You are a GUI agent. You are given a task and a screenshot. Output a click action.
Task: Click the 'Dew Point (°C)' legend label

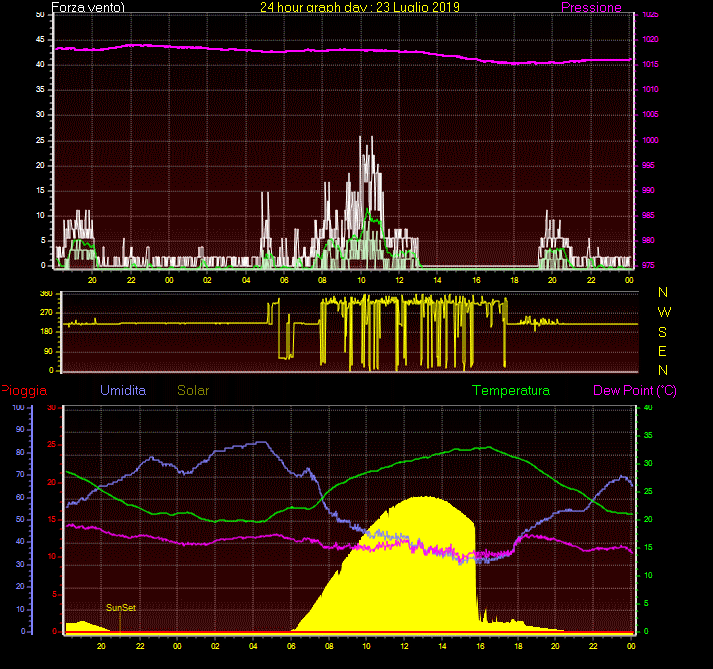[x=635, y=390]
